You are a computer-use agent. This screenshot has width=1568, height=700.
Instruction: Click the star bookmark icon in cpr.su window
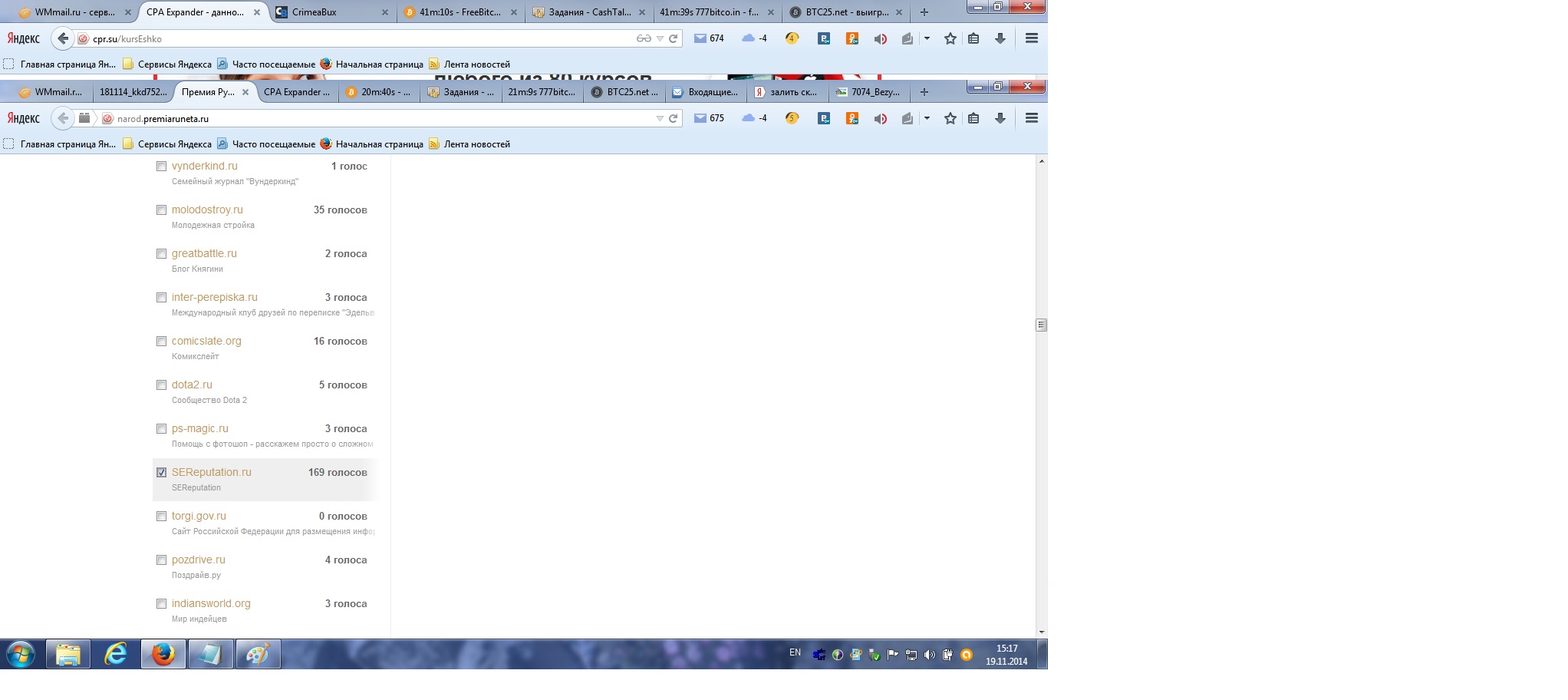950,38
